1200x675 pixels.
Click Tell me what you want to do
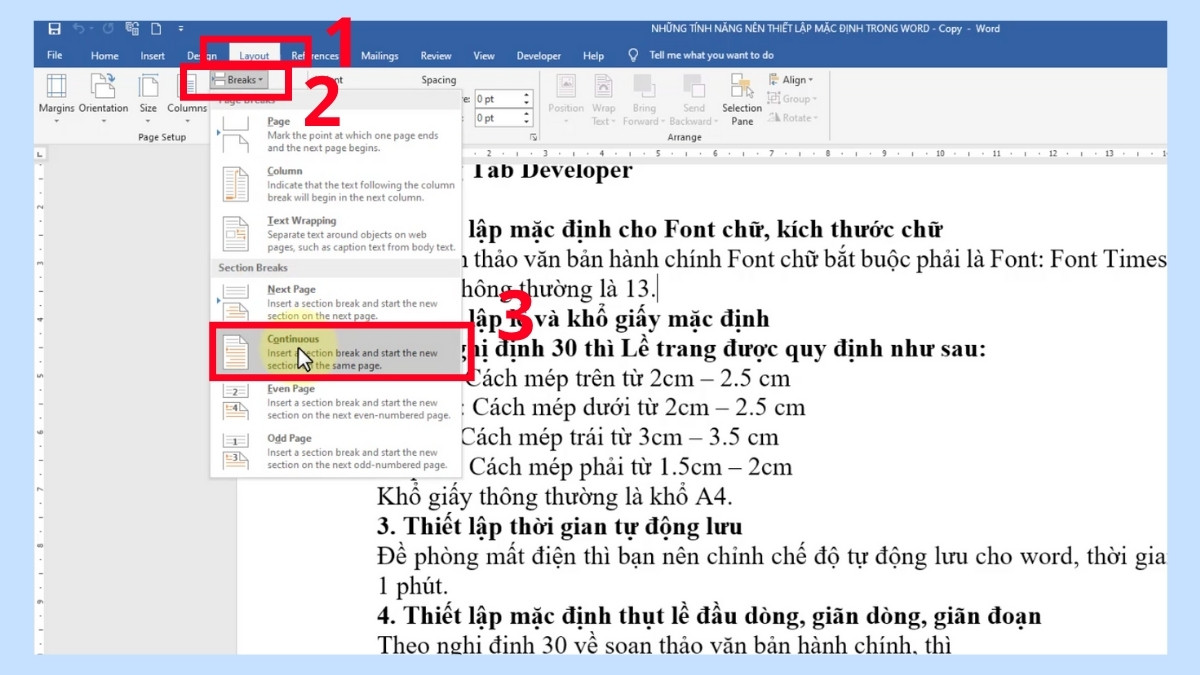point(710,56)
